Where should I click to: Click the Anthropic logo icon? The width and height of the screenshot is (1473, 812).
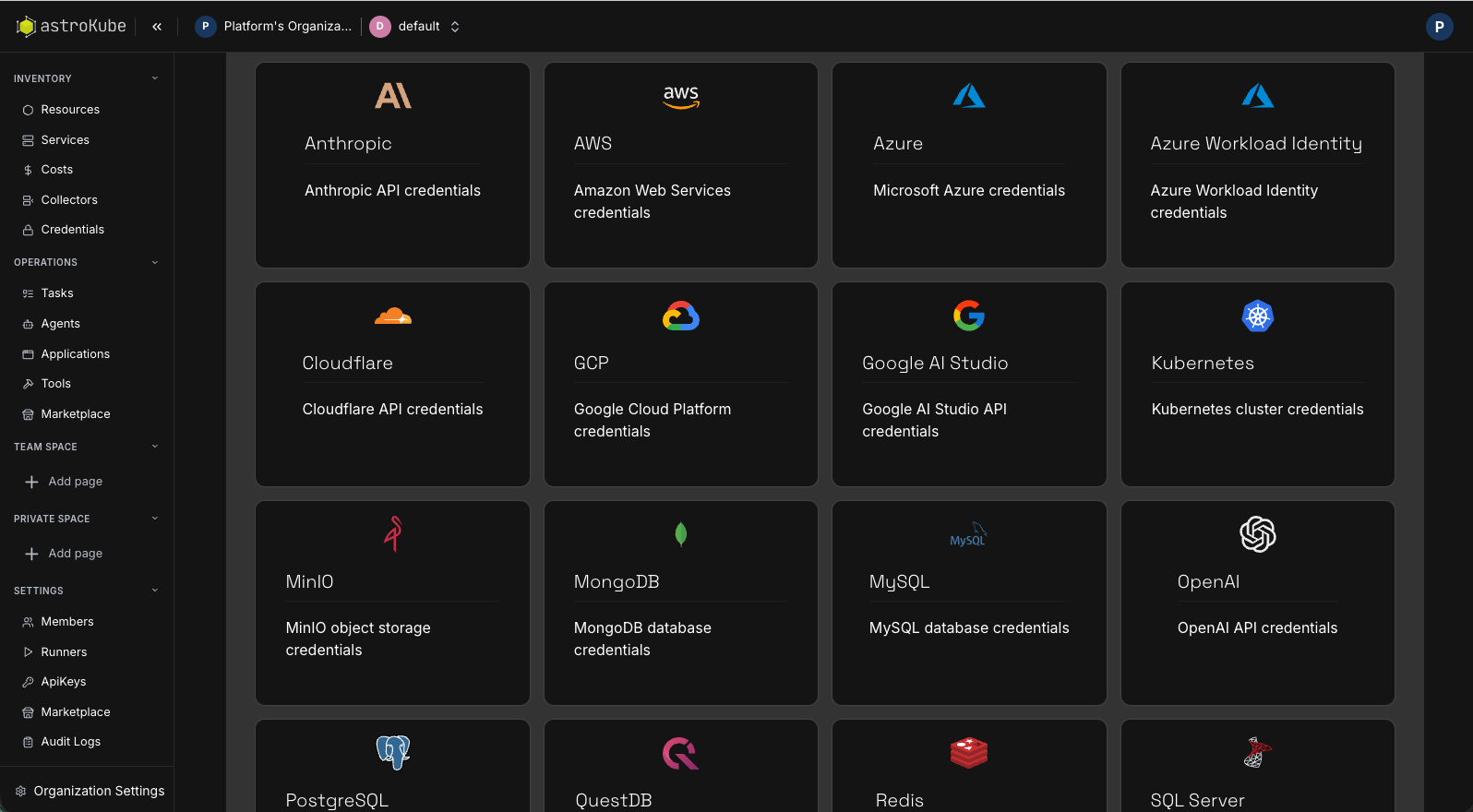click(x=393, y=96)
